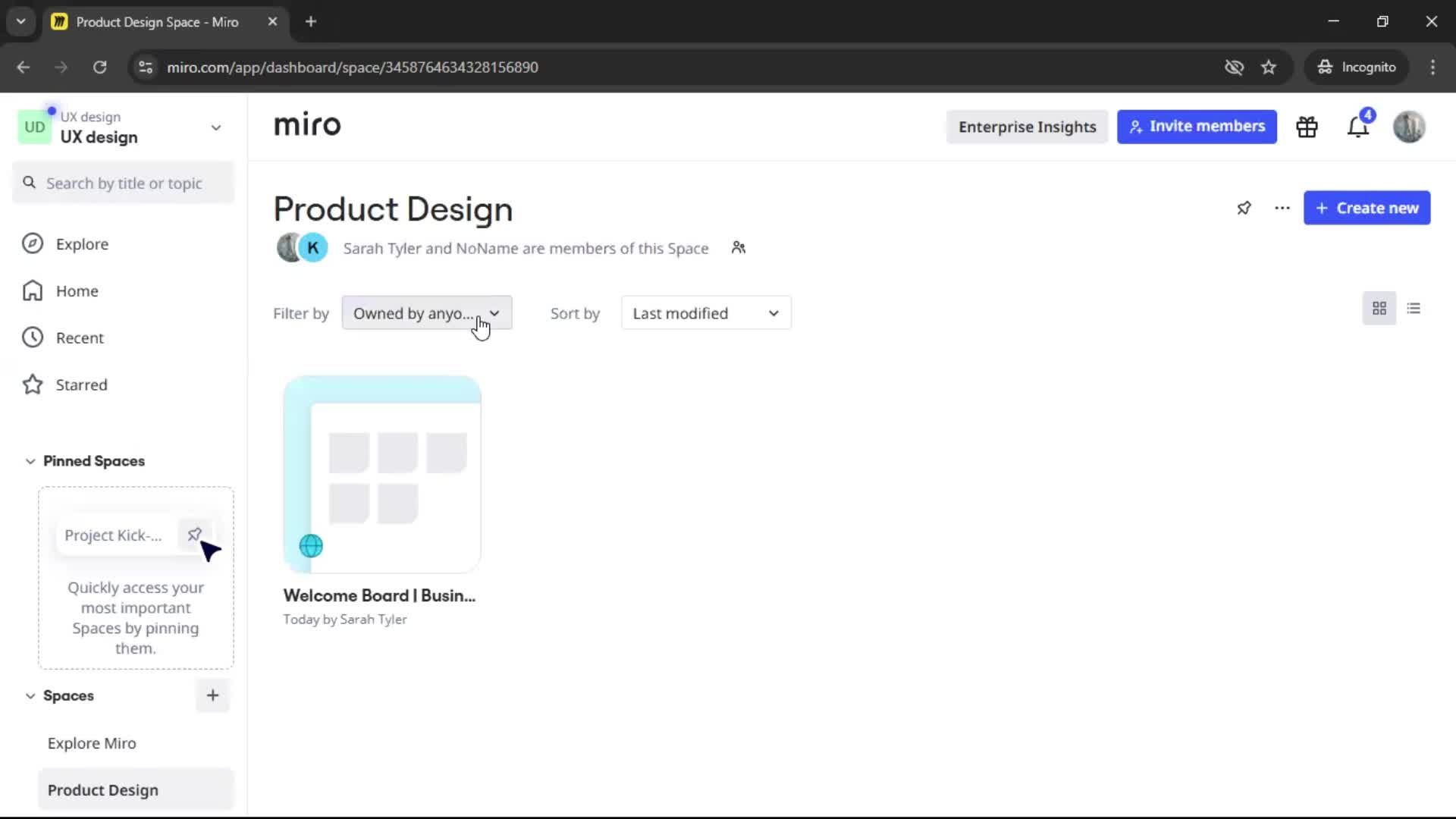This screenshot has width=1456, height=819.
Task: Expand the UX design team switcher
Action: tap(216, 127)
